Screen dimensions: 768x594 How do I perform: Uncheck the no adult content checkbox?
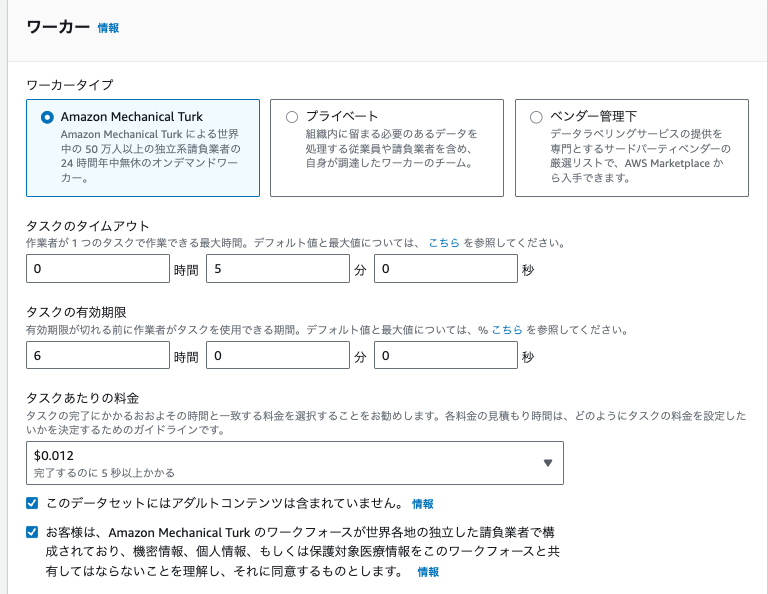(x=32, y=503)
